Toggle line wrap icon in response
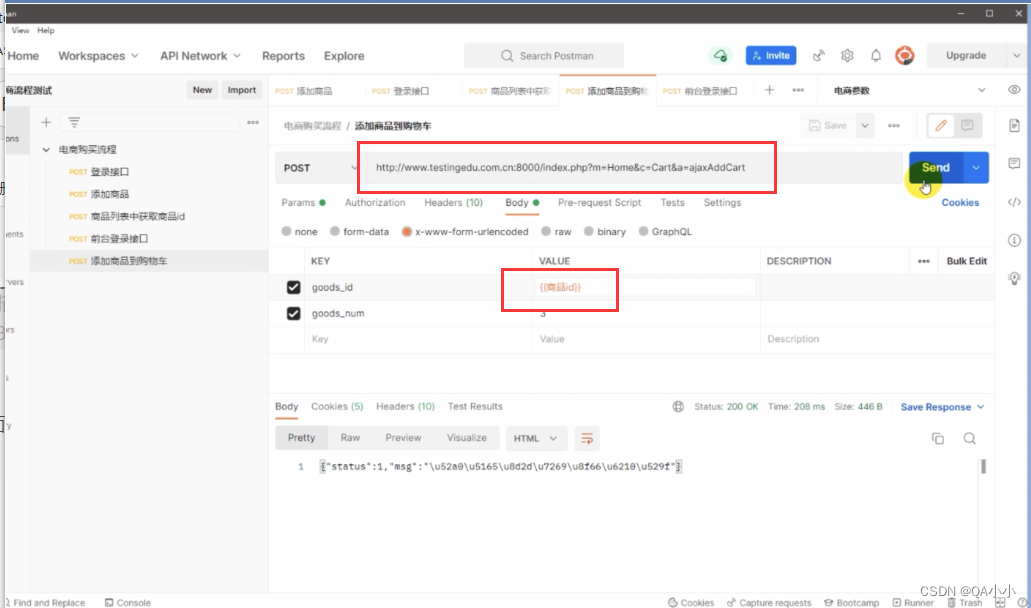 pos(587,438)
